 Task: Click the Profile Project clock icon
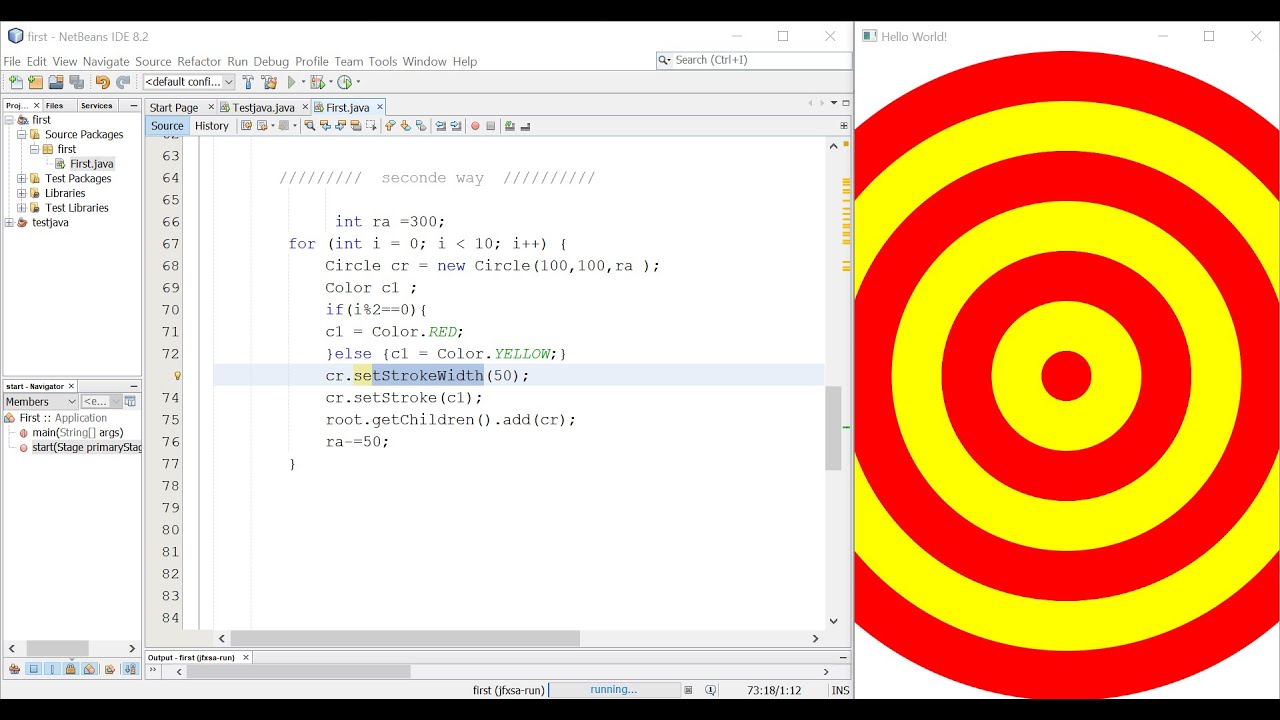(x=345, y=82)
